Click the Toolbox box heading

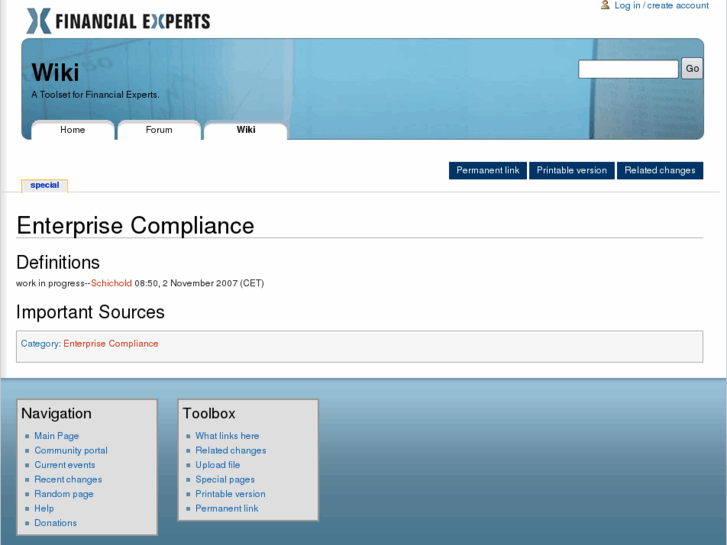click(209, 413)
